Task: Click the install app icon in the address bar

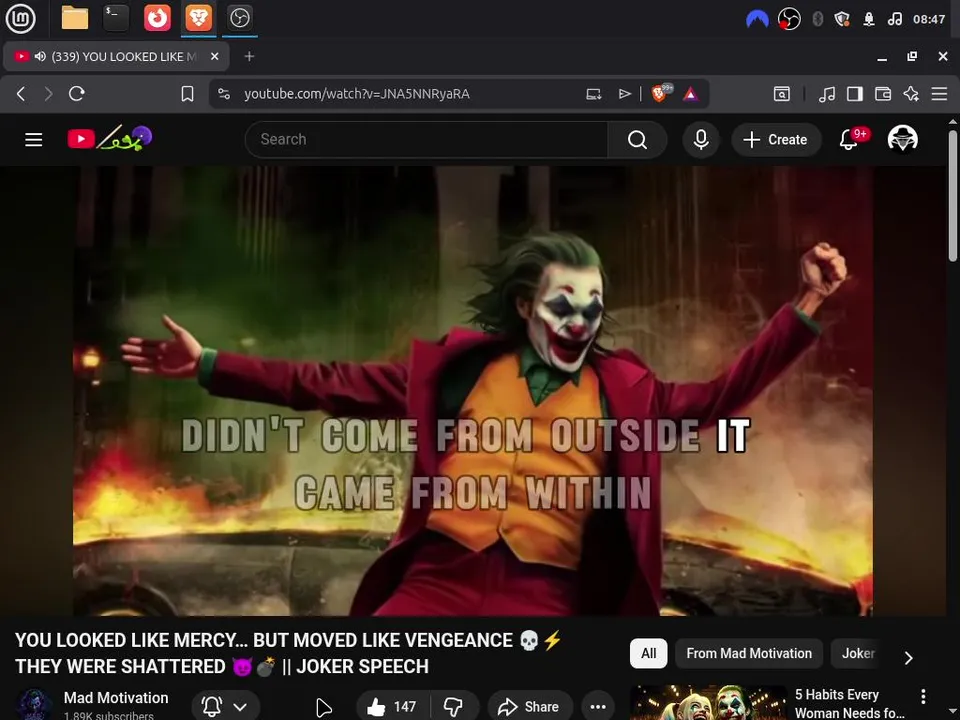Action: [593, 94]
